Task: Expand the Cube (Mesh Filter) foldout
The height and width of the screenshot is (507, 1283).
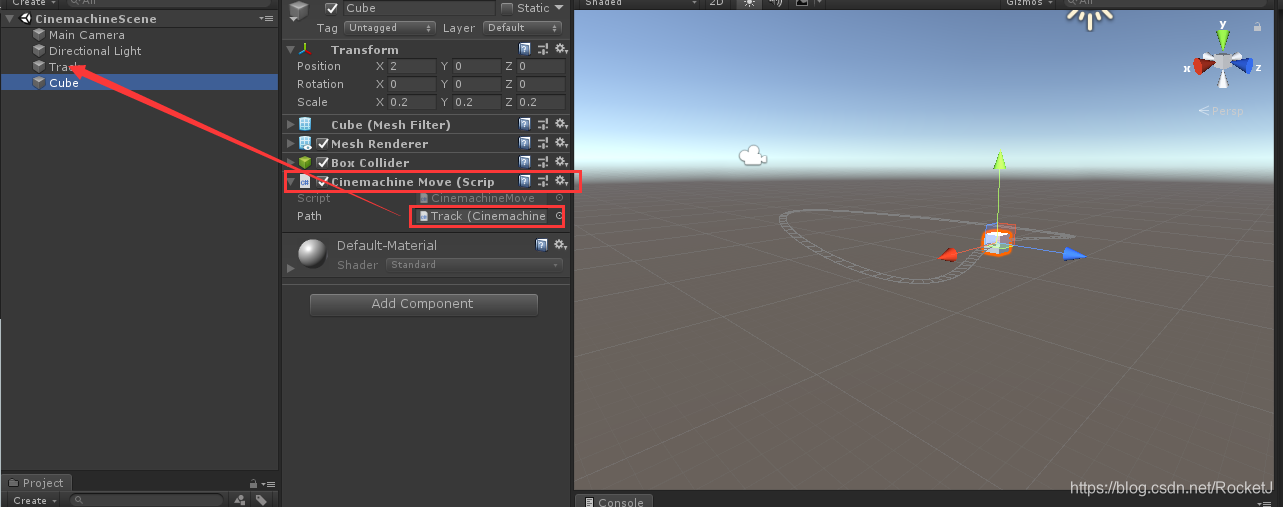Action: point(291,124)
